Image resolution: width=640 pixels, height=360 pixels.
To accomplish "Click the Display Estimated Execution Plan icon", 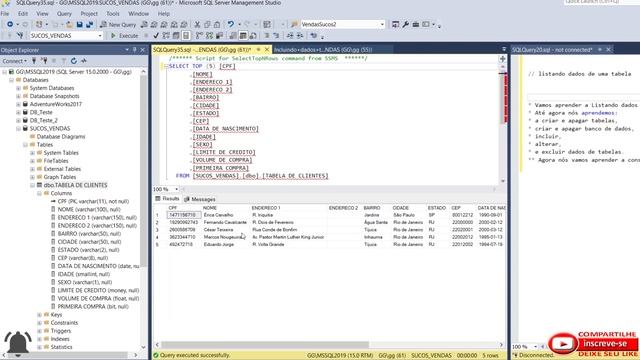I will click(x=166, y=36).
